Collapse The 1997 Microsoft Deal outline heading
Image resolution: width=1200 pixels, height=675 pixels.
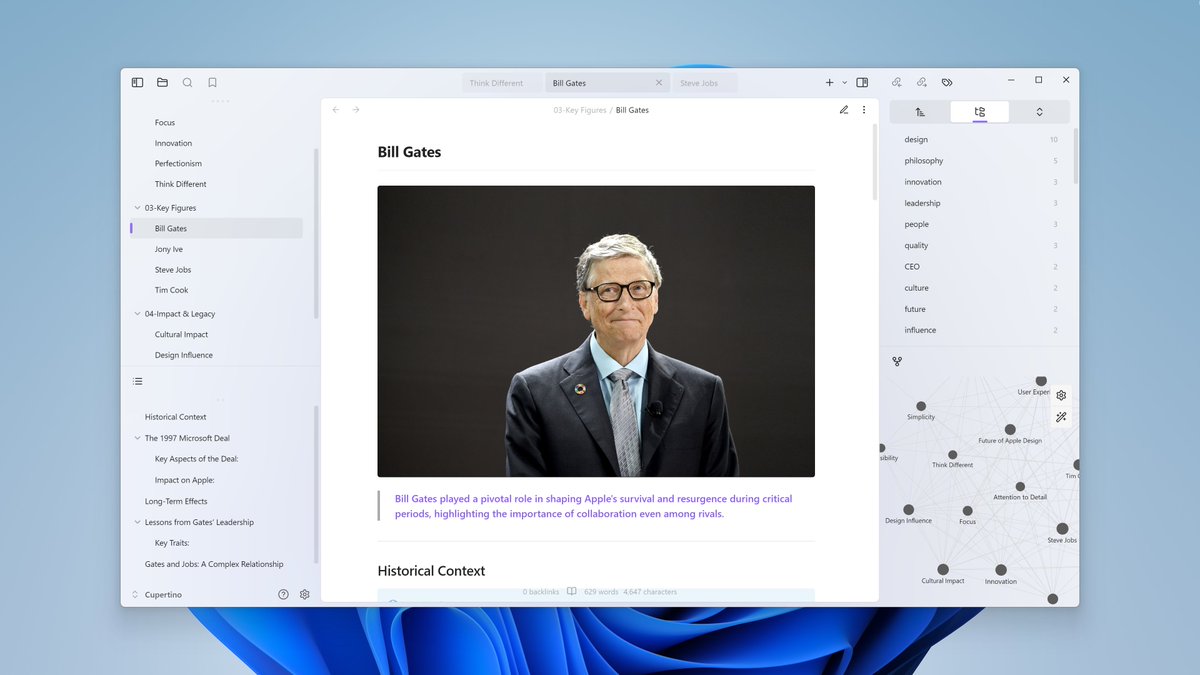click(x=137, y=438)
